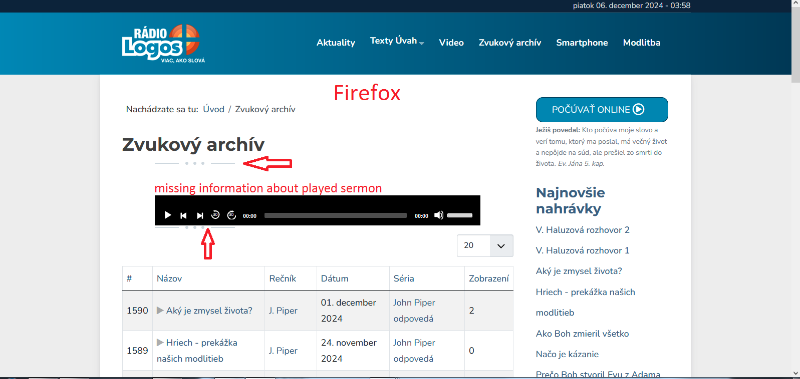
Task: Open John Piper odpovedá series, row 1589
Action: (414, 350)
